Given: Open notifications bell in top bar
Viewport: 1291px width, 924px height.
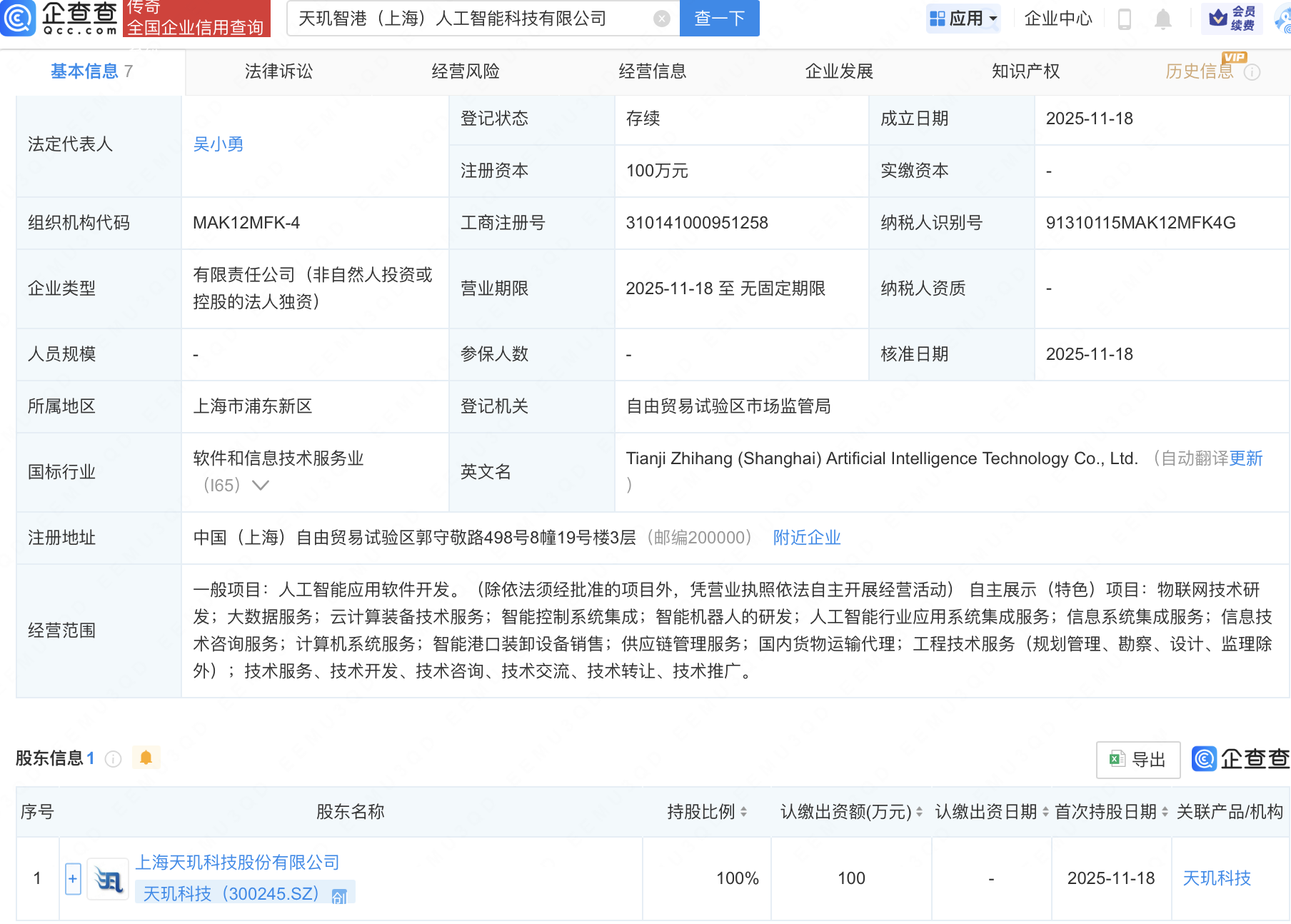Looking at the screenshot, I should tap(1162, 19).
